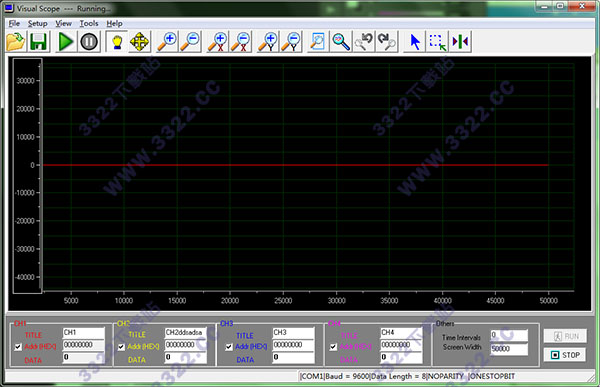Click the -40000 Y-axis label
Viewport: 600px width, 387px height.
click(25, 277)
